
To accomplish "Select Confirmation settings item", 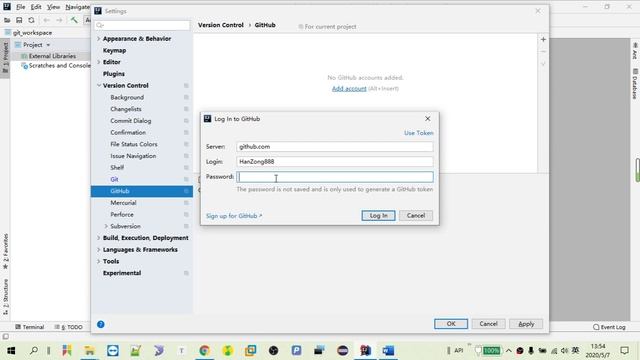I will (128, 133).
